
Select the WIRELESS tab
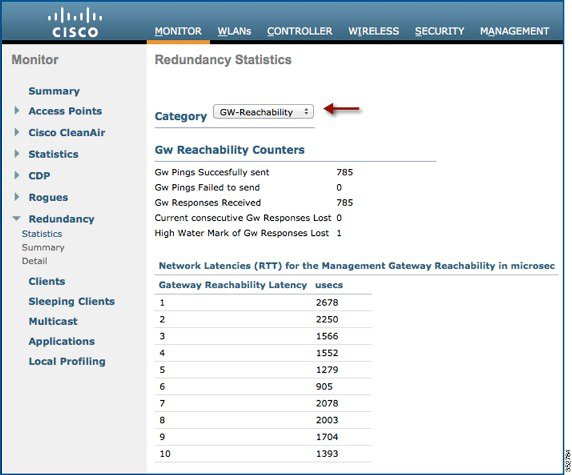click(x=374, y=31)
